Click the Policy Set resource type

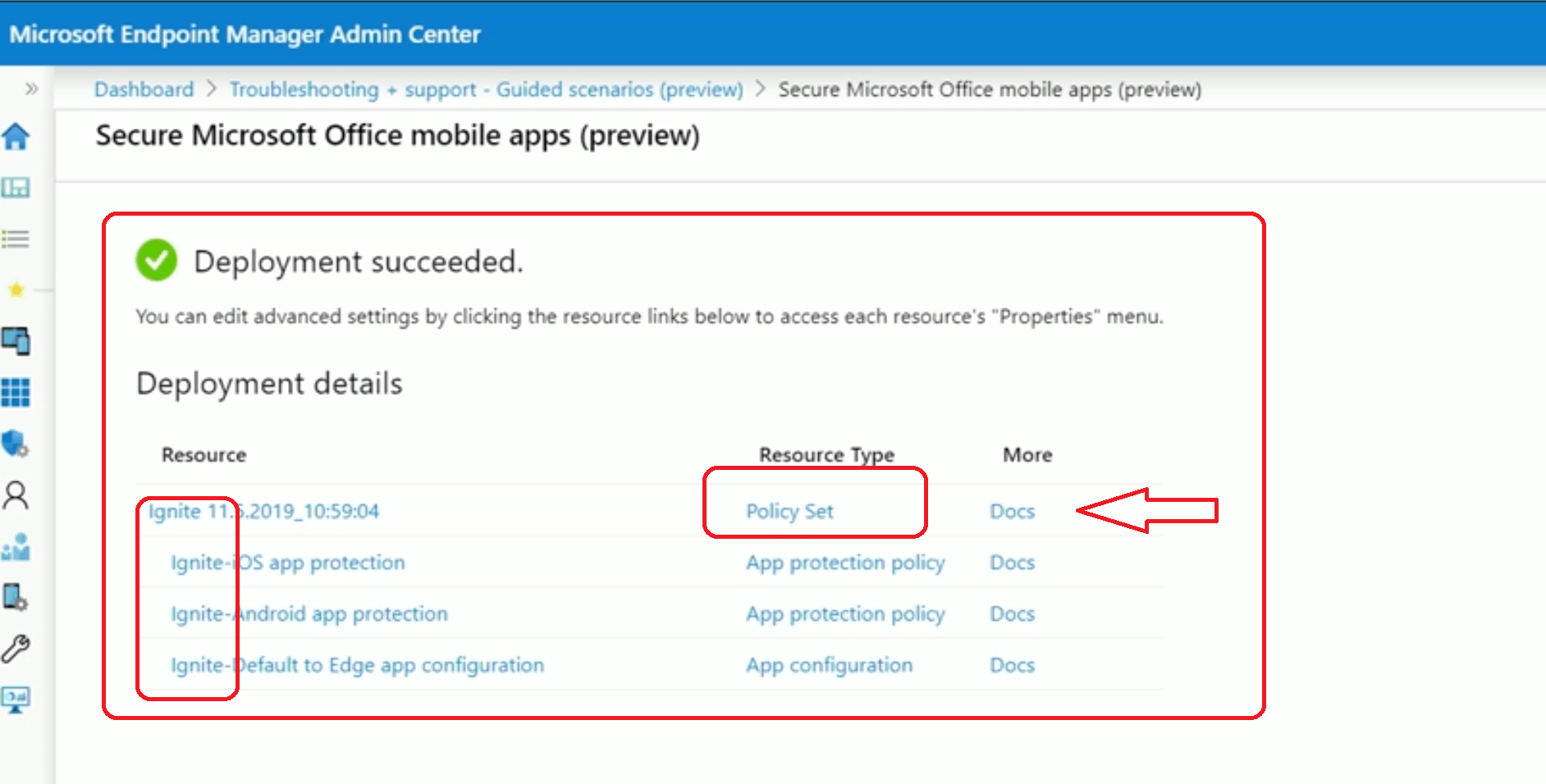tap(789, 511)
